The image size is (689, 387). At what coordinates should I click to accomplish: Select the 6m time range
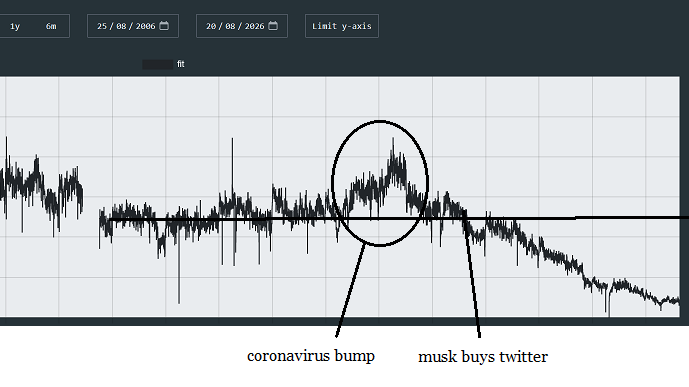coord(51,26)
